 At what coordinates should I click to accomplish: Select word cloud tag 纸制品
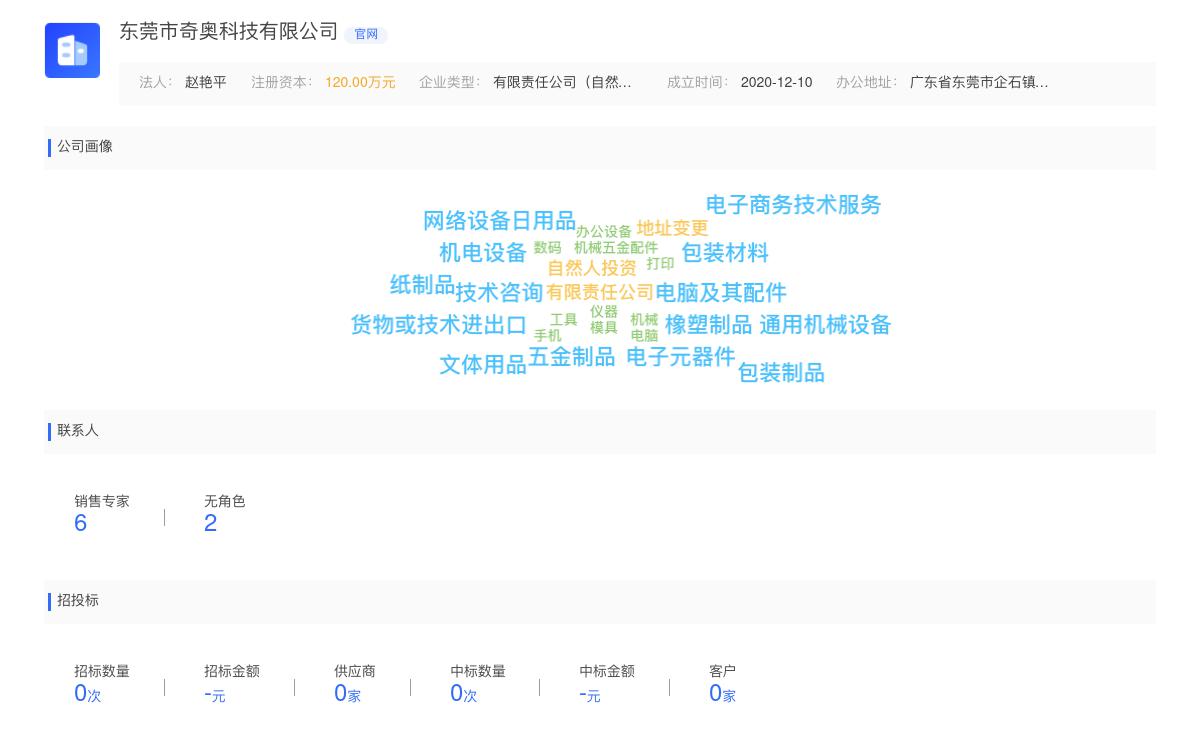[x=422, y=285]
